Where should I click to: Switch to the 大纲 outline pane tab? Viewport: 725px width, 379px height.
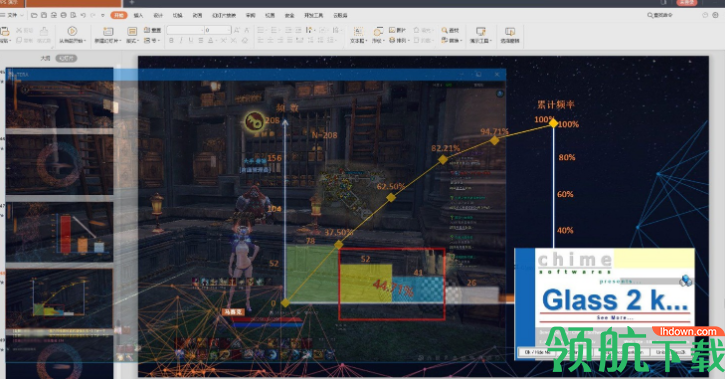coord(45,58)
